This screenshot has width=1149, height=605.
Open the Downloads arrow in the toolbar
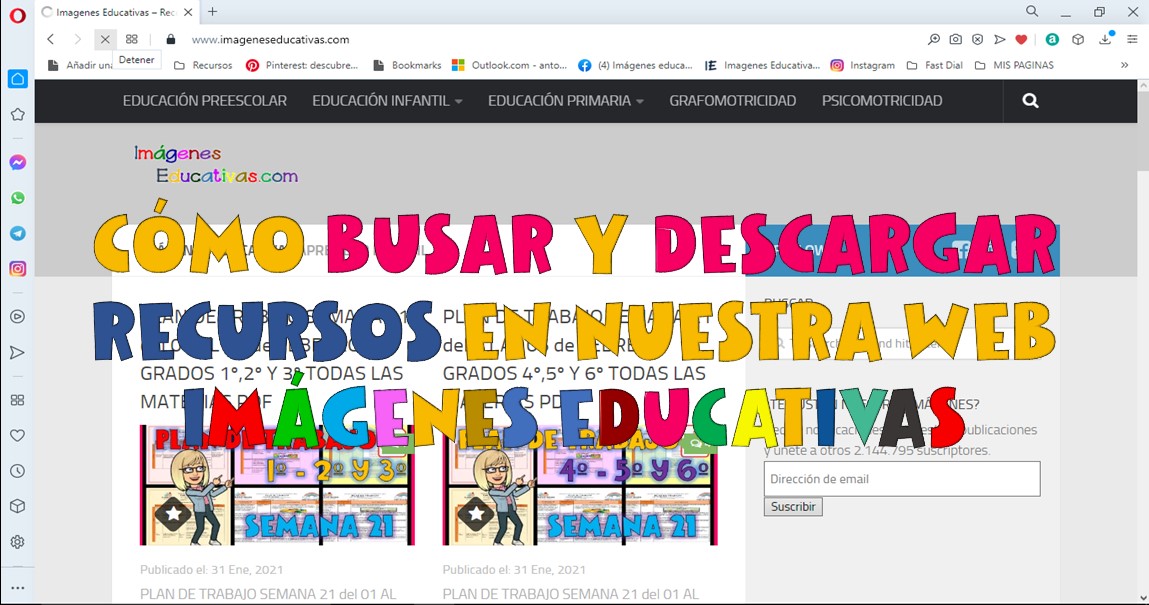[1106, 40]
